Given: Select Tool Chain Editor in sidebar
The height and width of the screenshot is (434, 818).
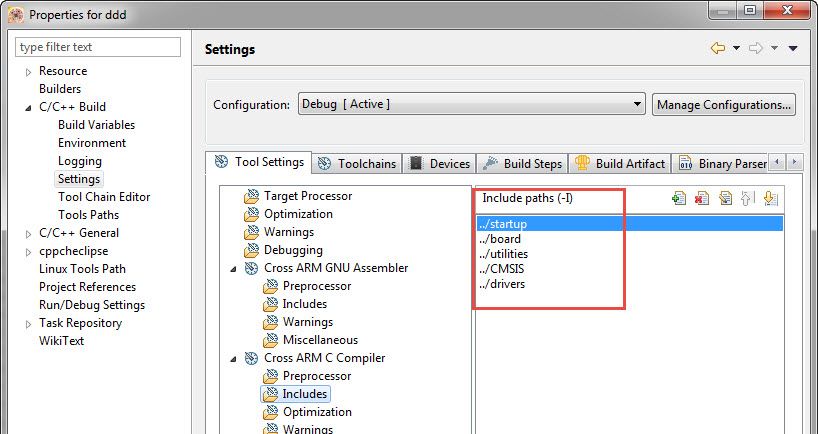Looking at the screenshot, I should point(104,197).
